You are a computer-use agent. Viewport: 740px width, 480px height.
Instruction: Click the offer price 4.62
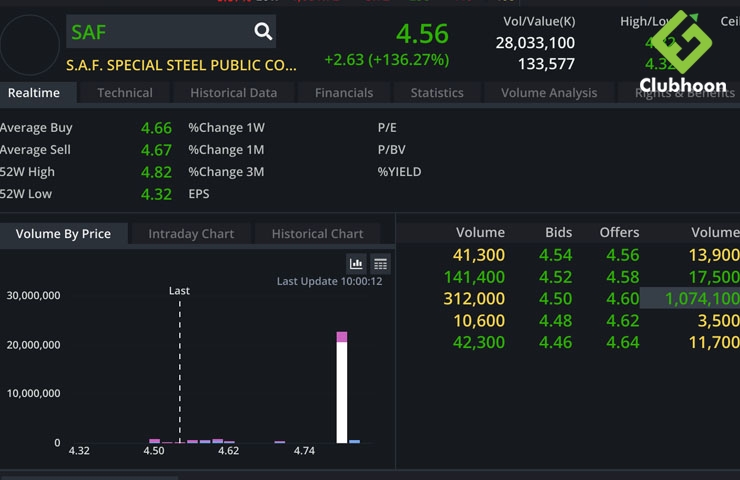[x=622, y=321]
